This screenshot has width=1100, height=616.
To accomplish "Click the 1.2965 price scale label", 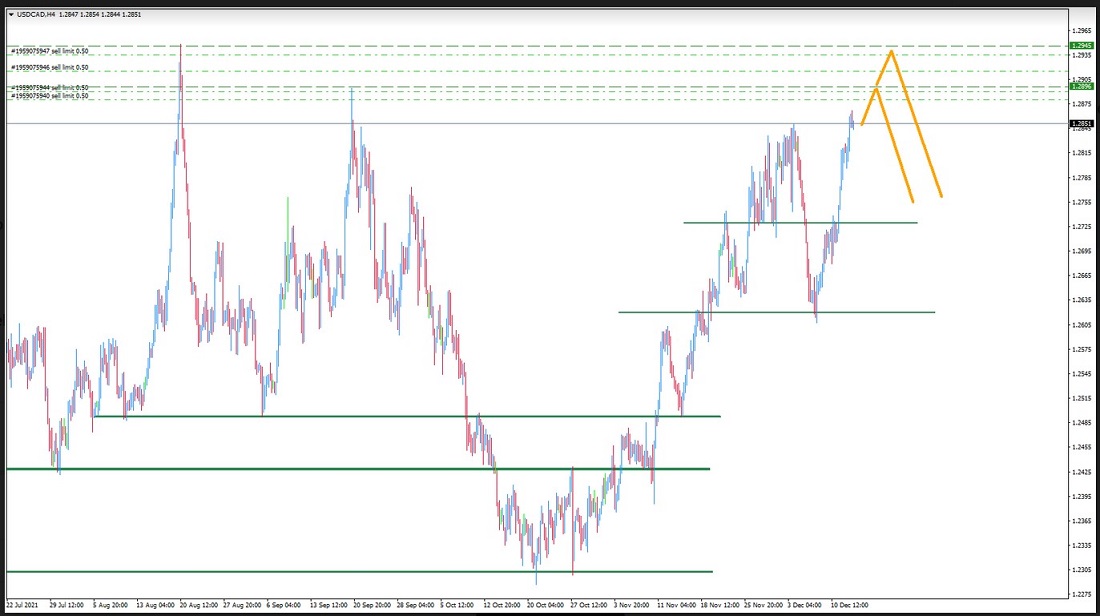I will point(1080,31).
